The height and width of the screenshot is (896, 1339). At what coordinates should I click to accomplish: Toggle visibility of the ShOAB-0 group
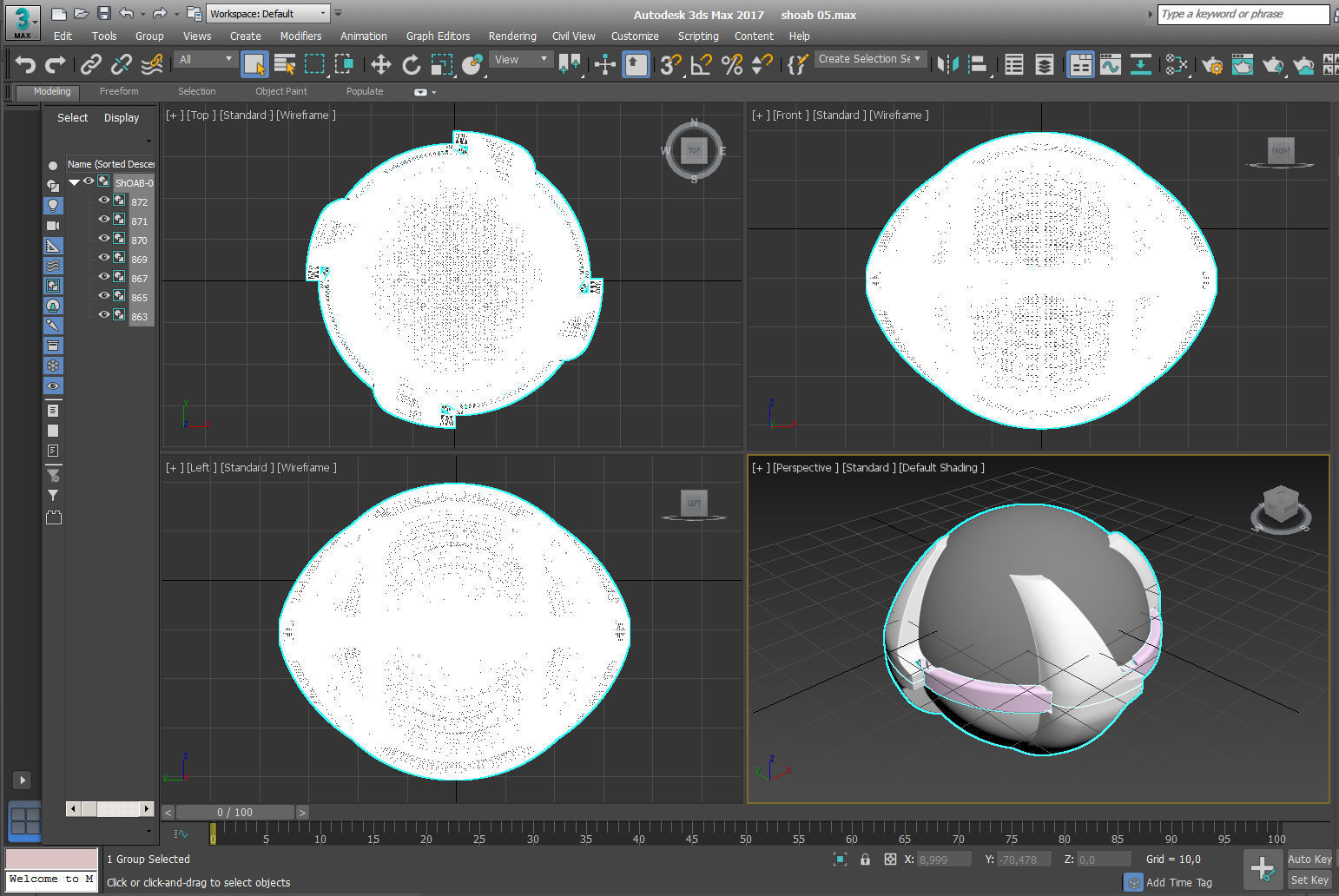(x=89, y=181)
